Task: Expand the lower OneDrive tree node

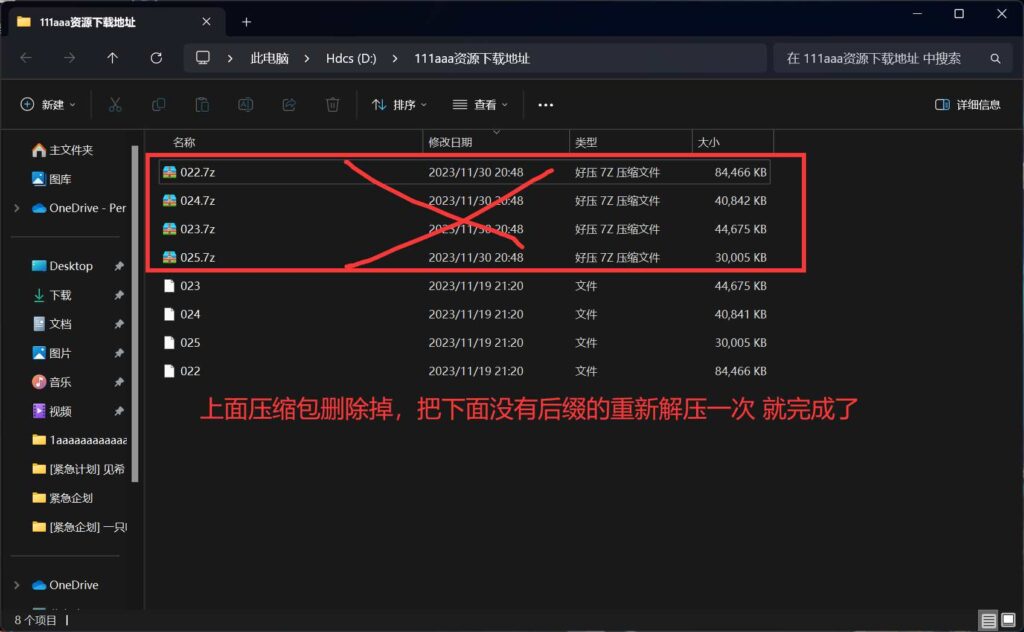Action: 17,585
